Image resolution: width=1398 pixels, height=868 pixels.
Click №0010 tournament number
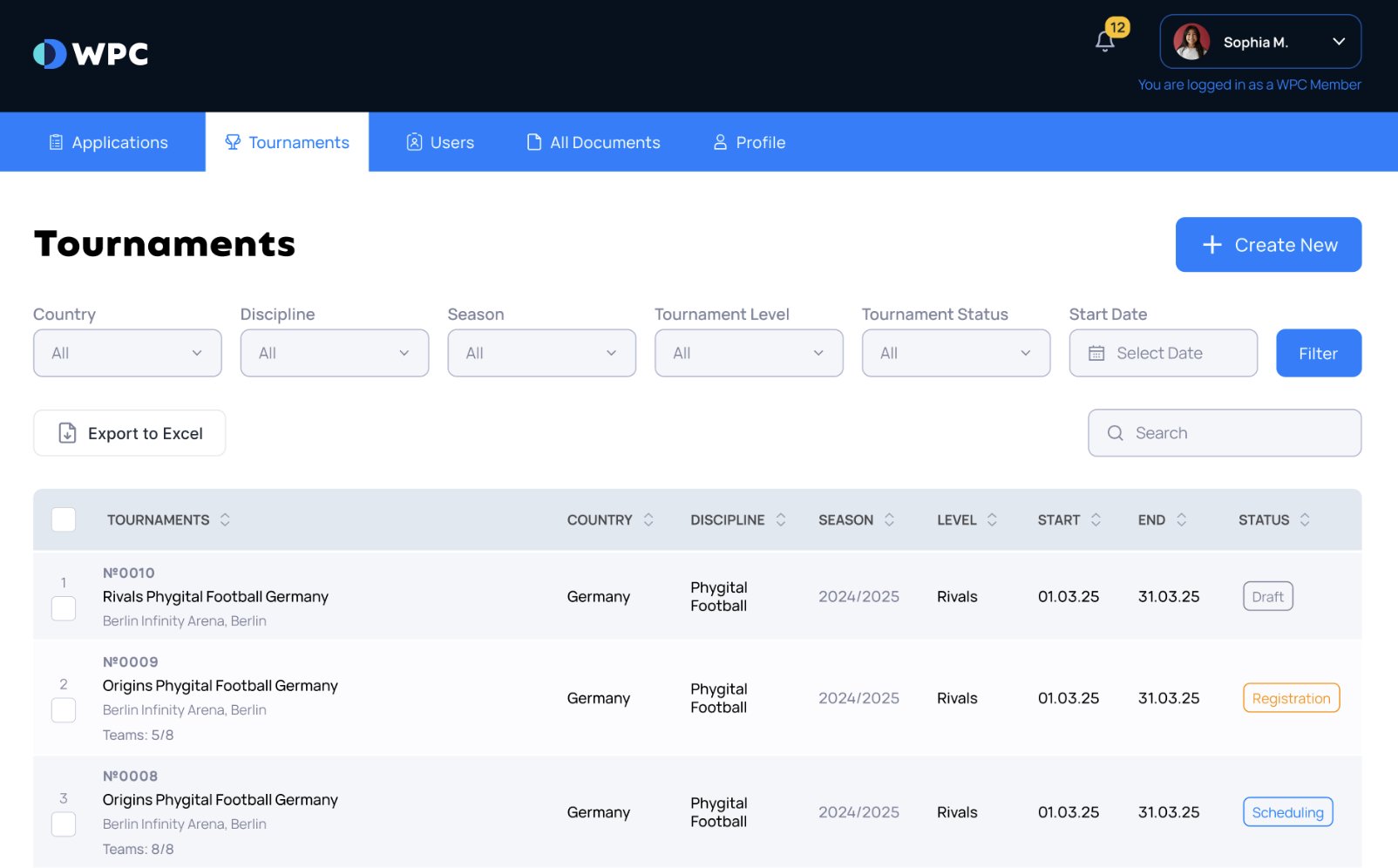[x=129, y=573]
